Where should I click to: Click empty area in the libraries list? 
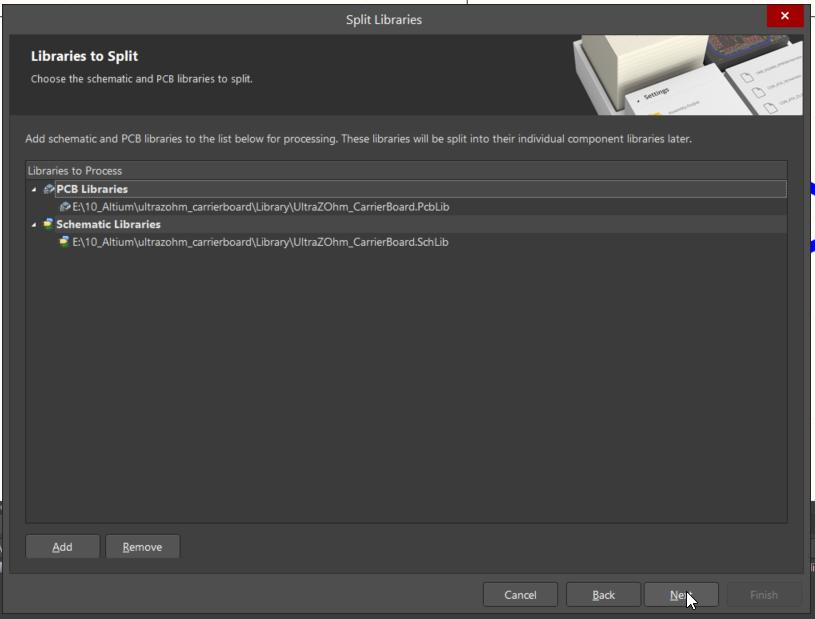pyautogui.click(x=406, y=385)
